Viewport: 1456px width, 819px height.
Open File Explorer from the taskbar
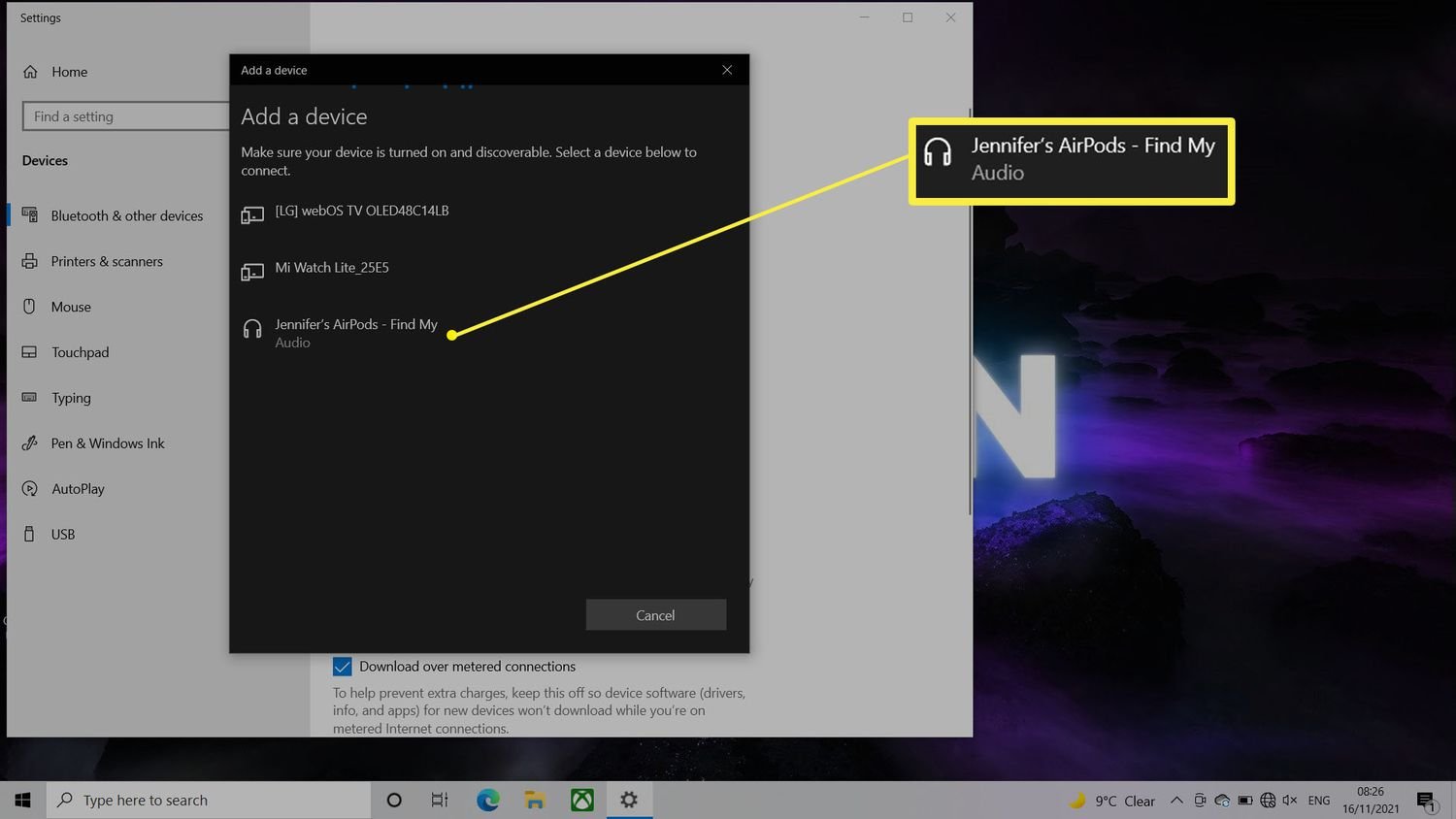[x=535, y=801]
